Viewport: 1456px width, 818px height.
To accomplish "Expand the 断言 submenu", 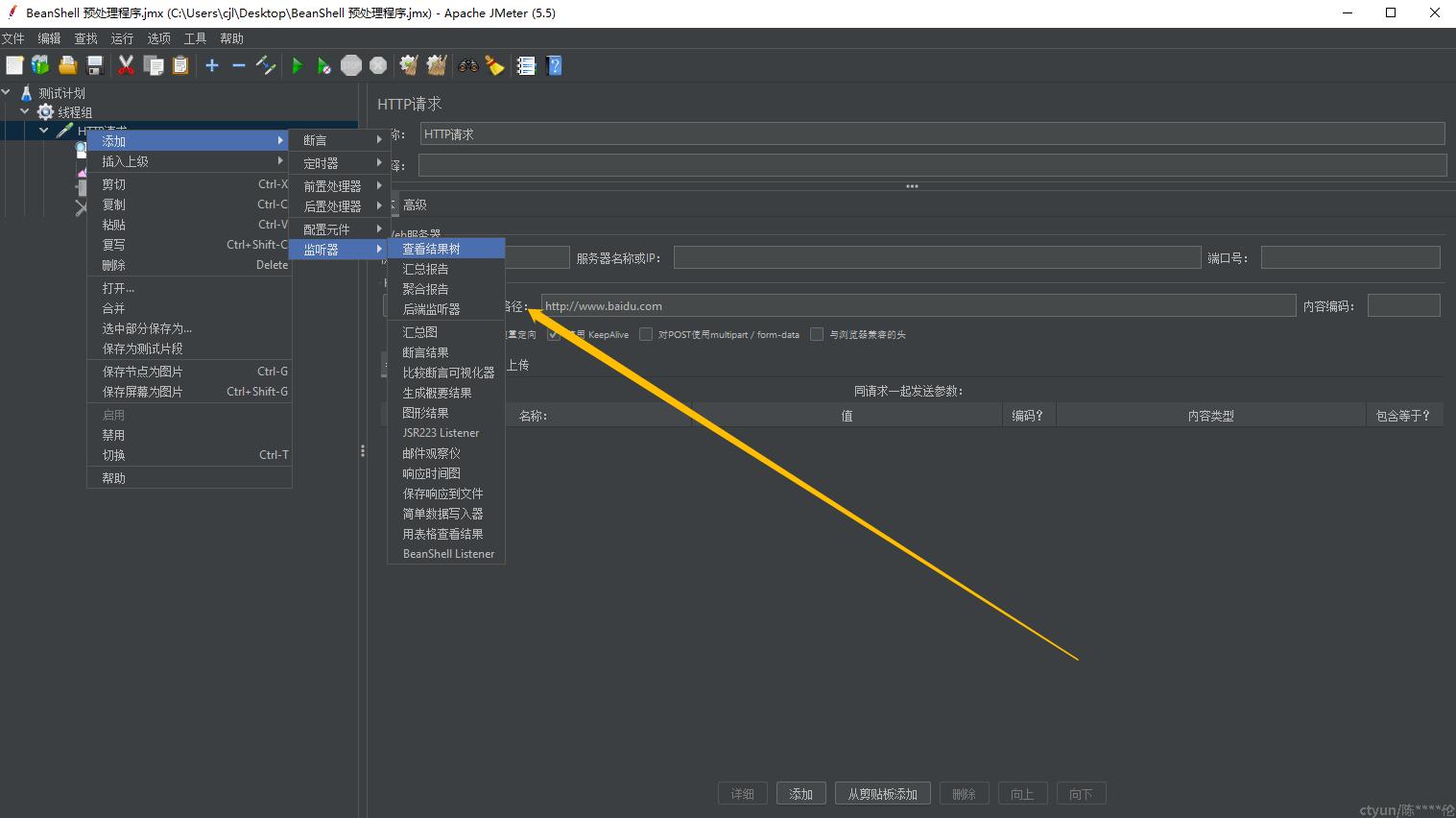I will (340, 140).
